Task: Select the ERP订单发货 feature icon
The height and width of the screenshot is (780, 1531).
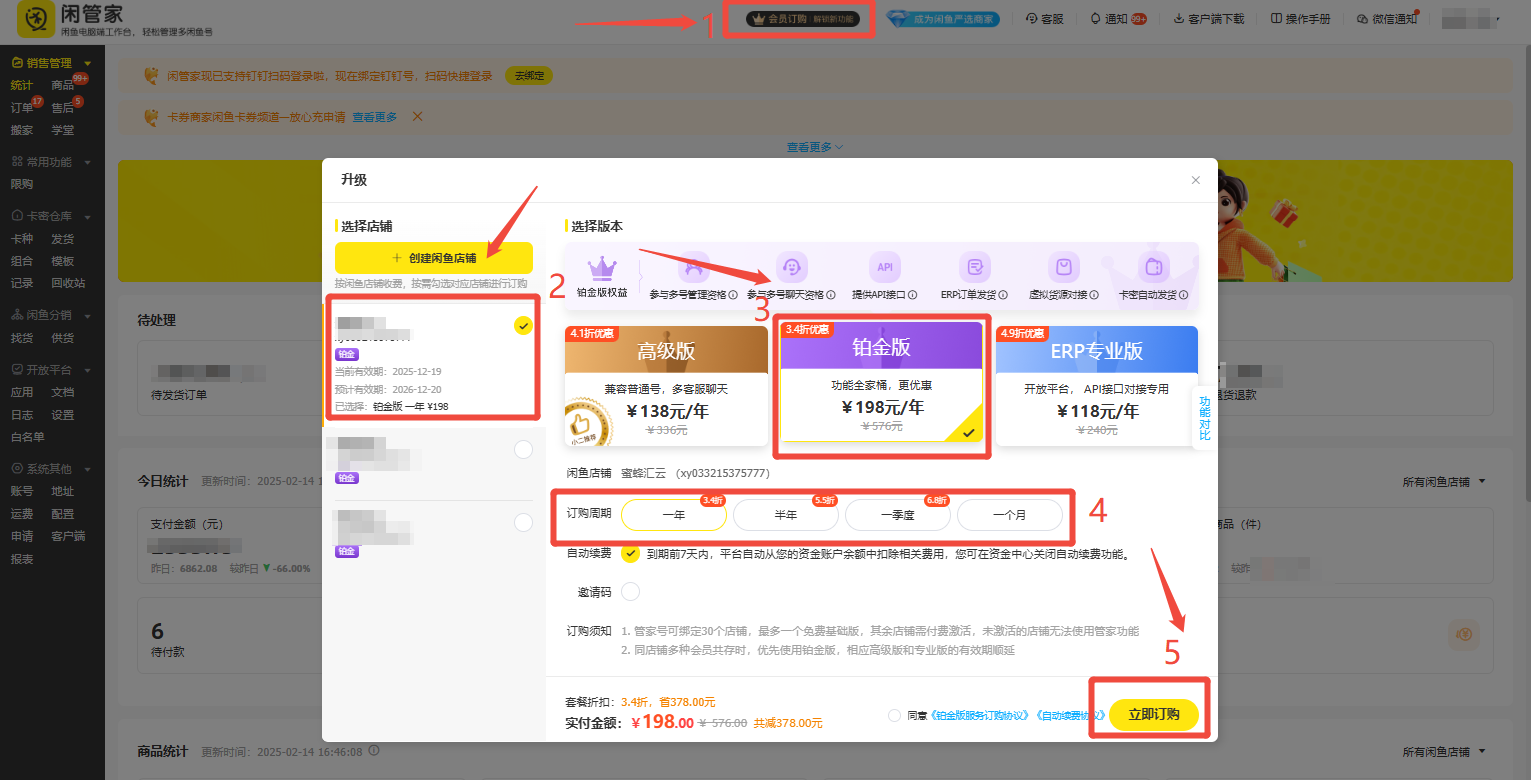Action: [x=973, y=267]
